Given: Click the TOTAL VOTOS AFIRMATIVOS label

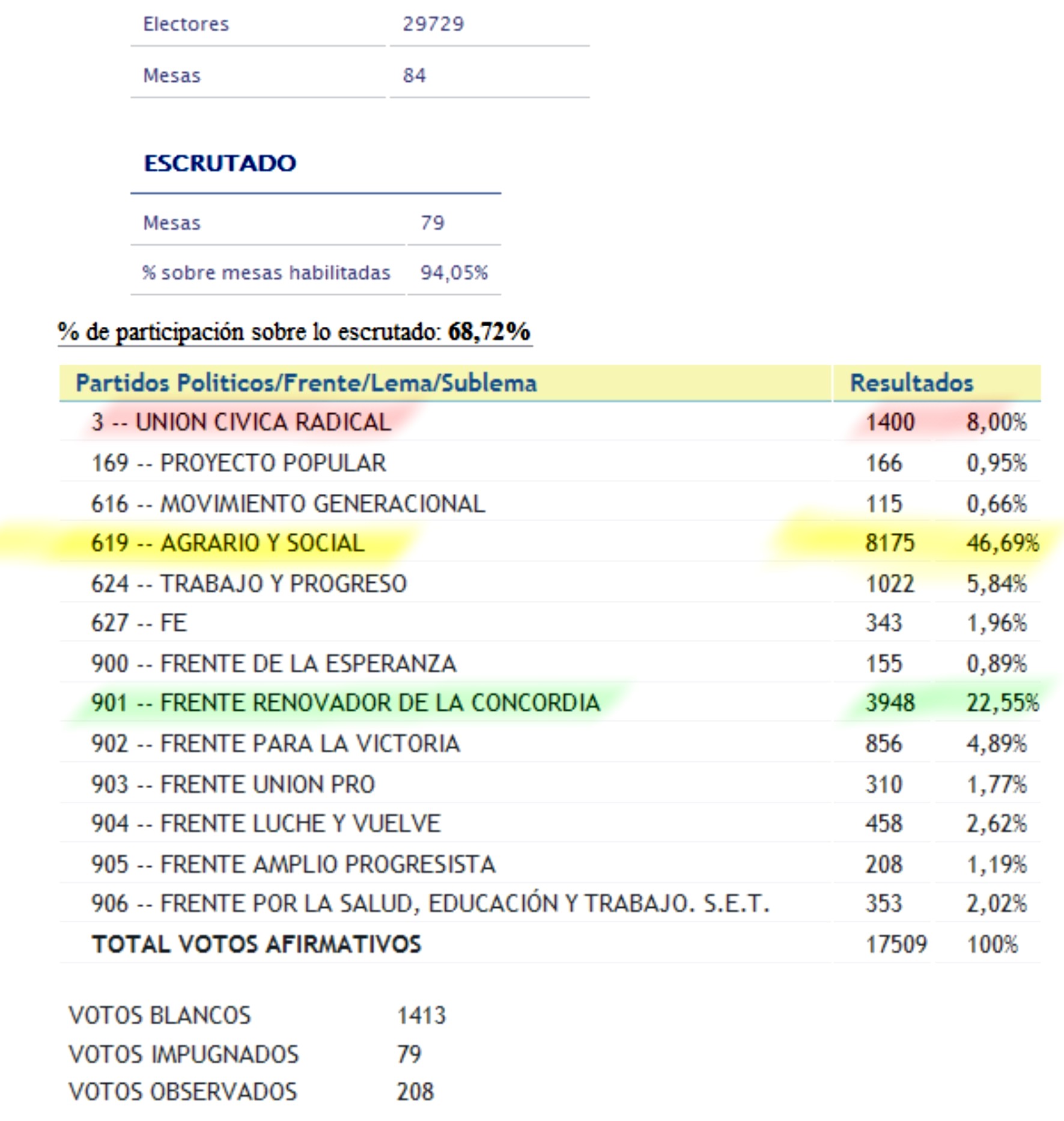Looking at the screenshot, I should [x=257, y=944].
